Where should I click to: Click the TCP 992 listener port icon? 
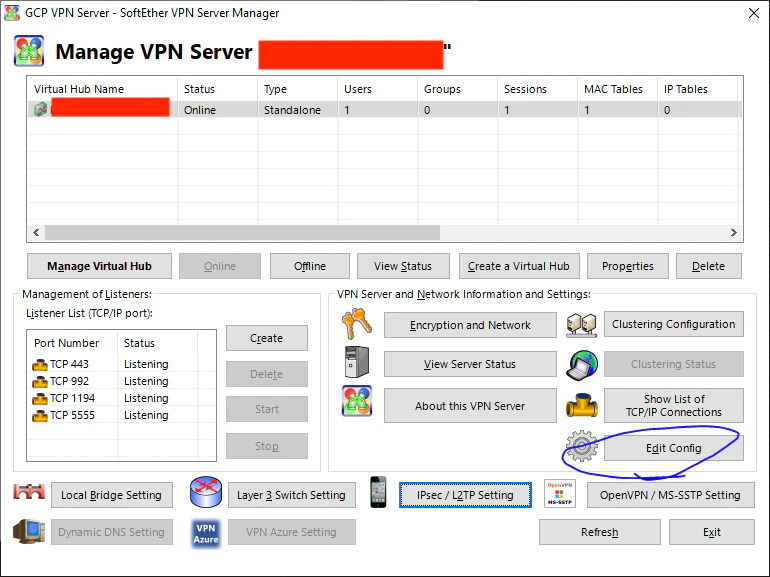[x=40, y=382]
